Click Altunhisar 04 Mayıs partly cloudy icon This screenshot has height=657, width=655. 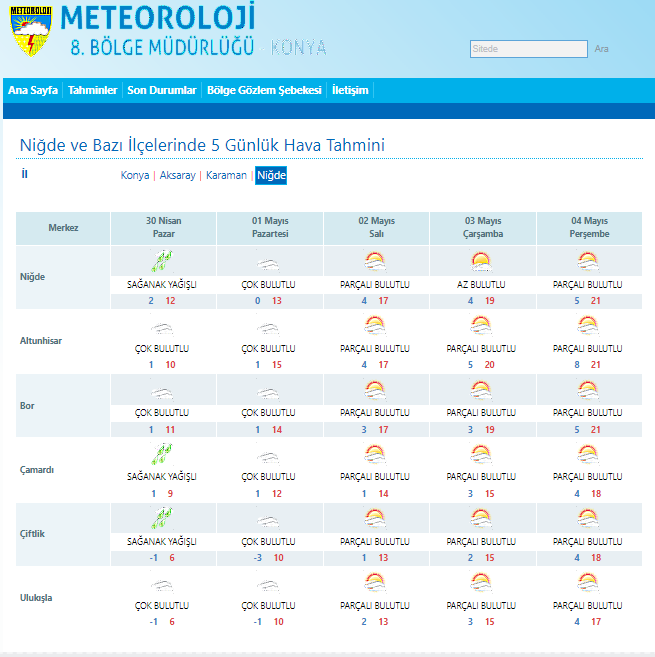pyautogui.click(x=588, y=326)
